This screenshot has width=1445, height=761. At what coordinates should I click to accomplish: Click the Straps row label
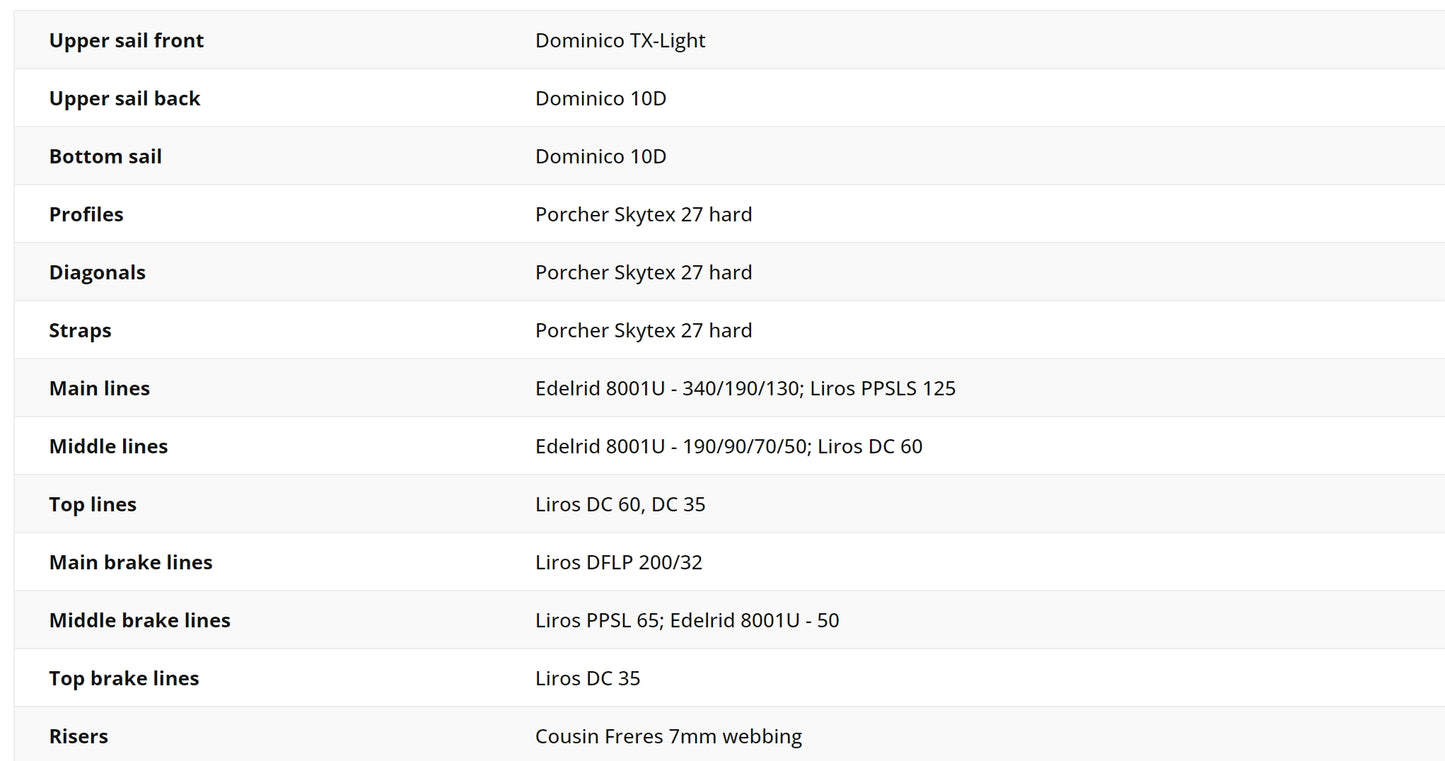[x=80, y=330]
